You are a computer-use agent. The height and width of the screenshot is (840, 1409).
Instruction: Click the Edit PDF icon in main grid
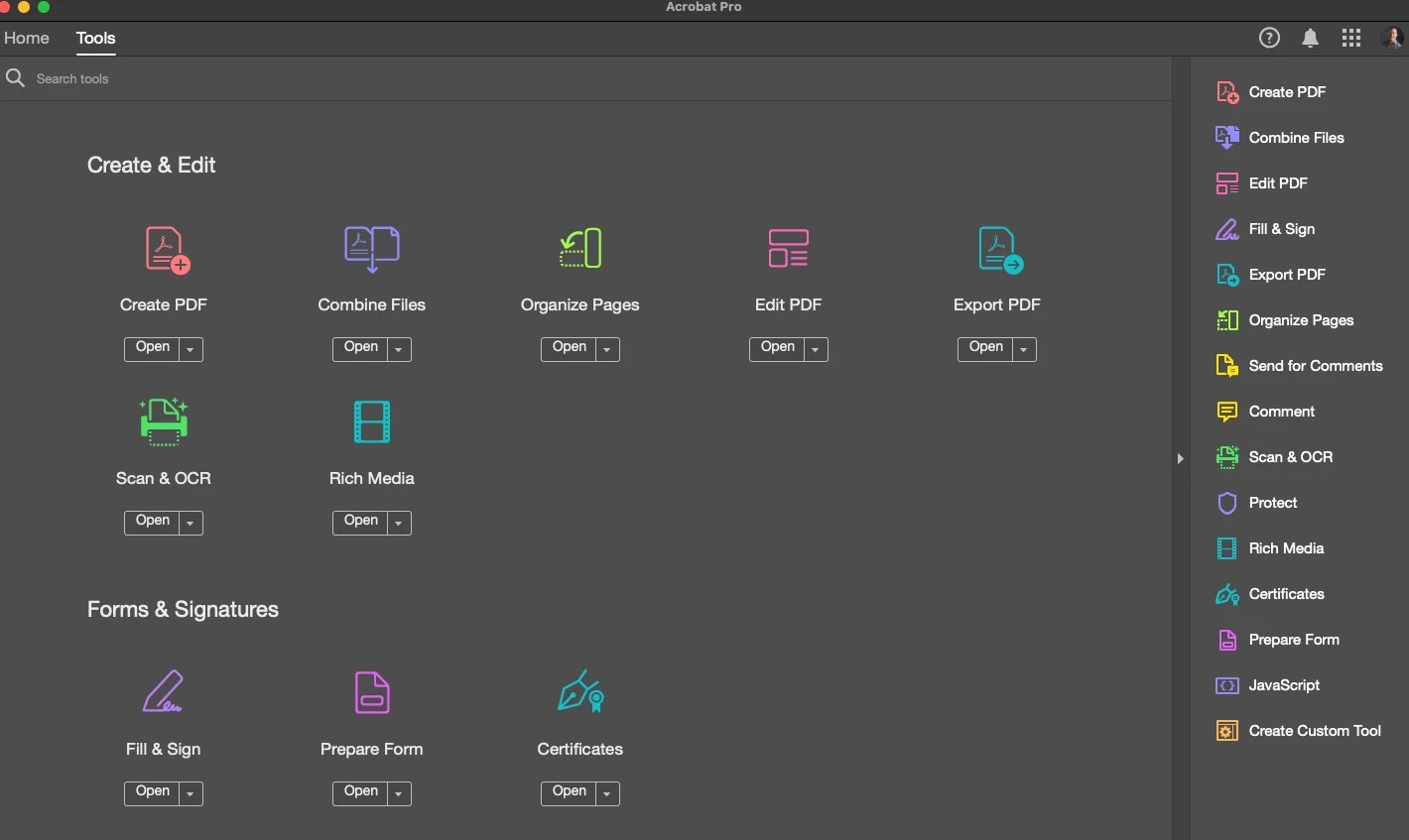coord(789,248)
